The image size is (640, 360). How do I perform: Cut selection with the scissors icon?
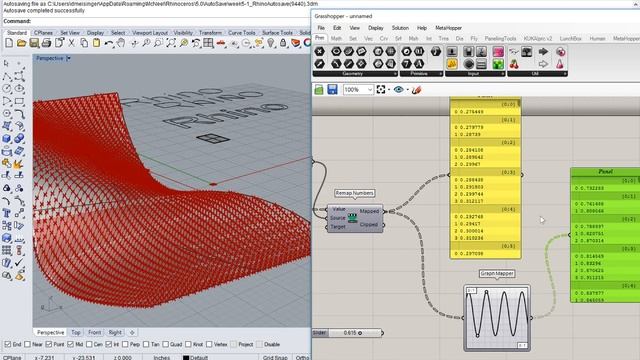click(71, 43)
